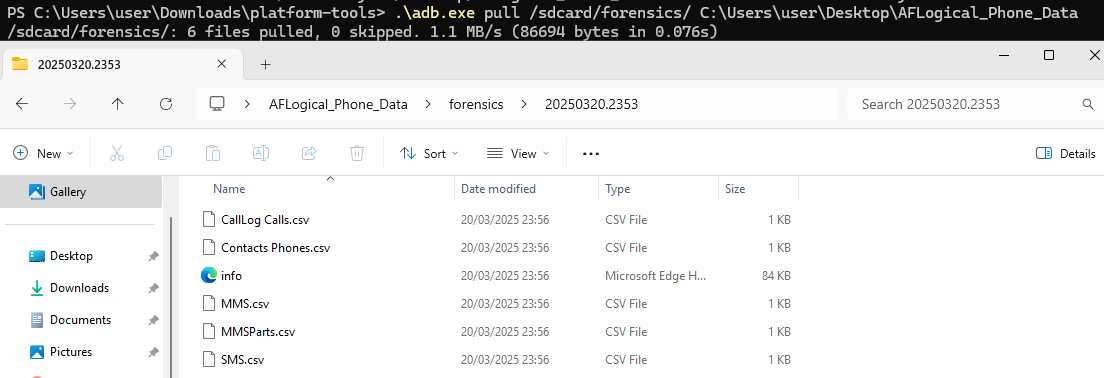Click AFLogical_Phone_Data breadcrumb segment
The height and width of the screenshot is (378, 1104).
pyautogui.click(x=338, y=104)
